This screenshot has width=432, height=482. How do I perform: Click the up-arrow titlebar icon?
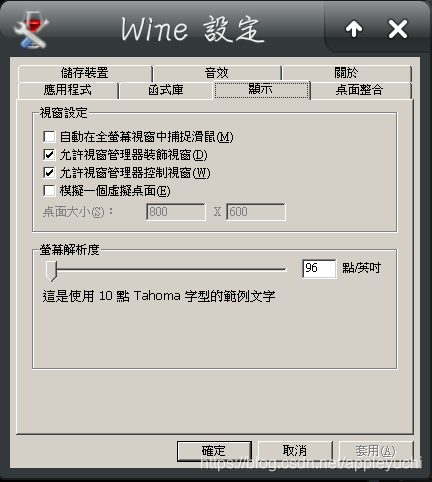[x=354, y=29]
